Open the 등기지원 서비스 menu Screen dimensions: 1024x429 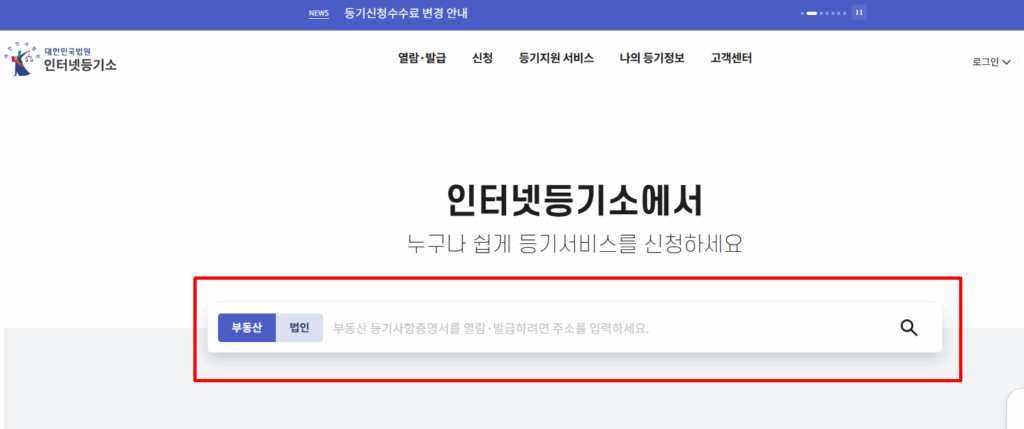(x=556, y=58)
